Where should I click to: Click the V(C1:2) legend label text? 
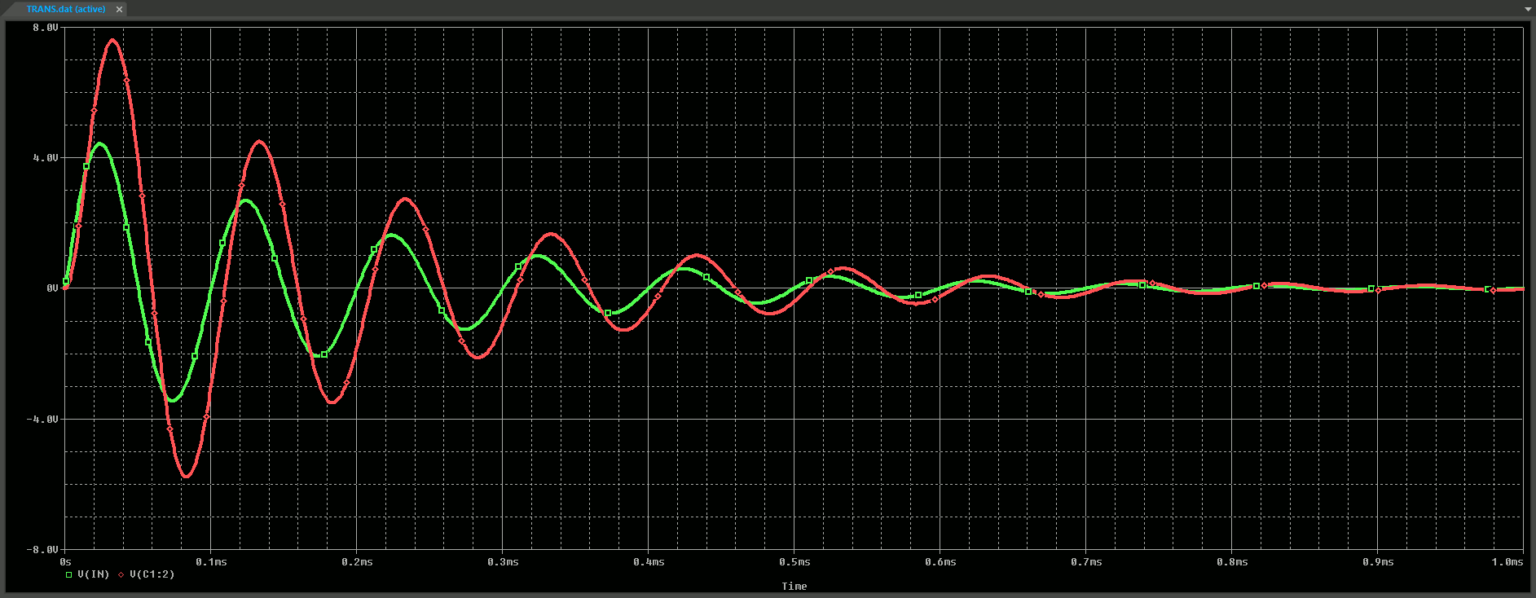point(152,574)
